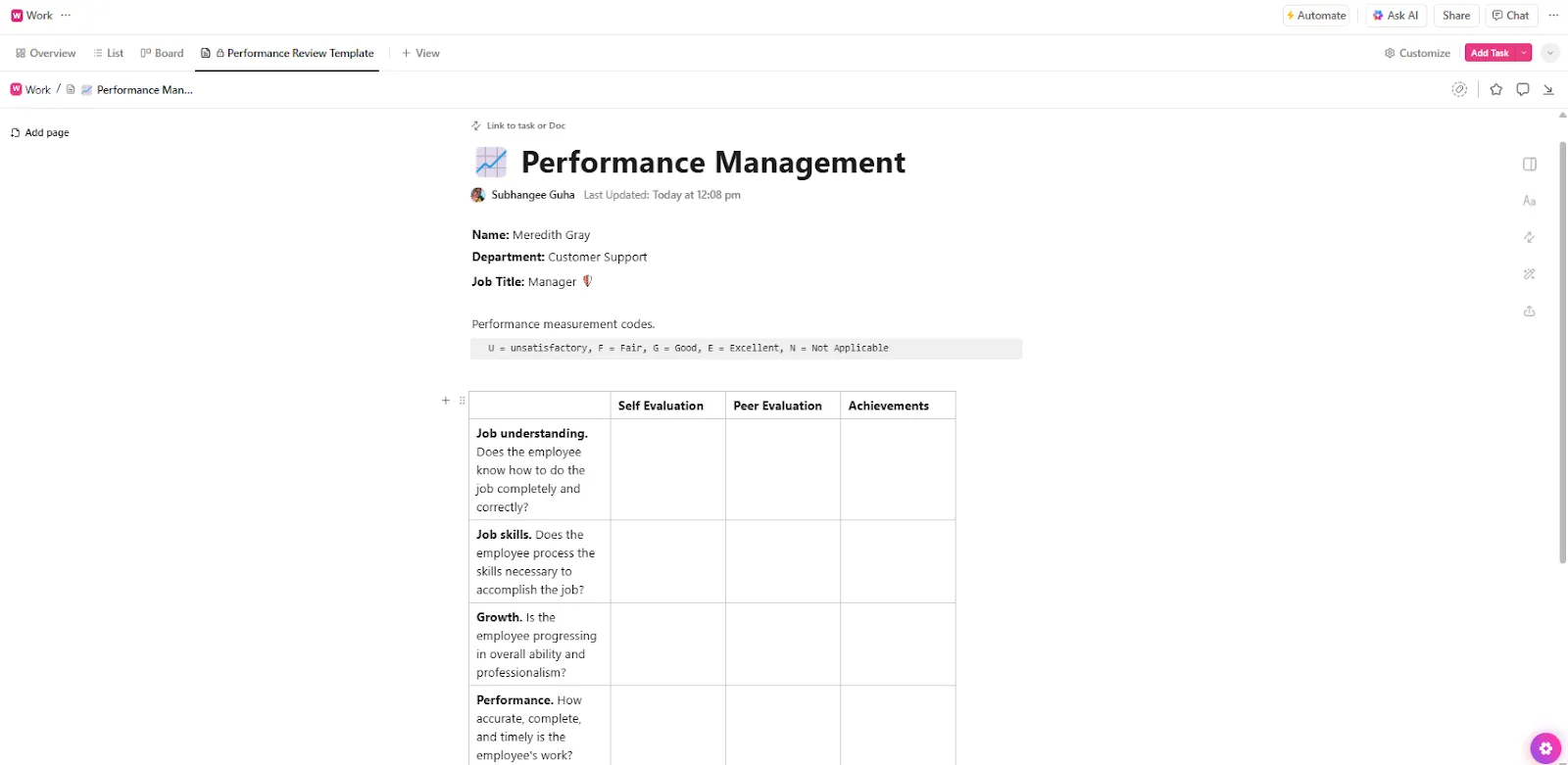Click the plus icon left of table
1568x765 pixels.
coord(446,401)
